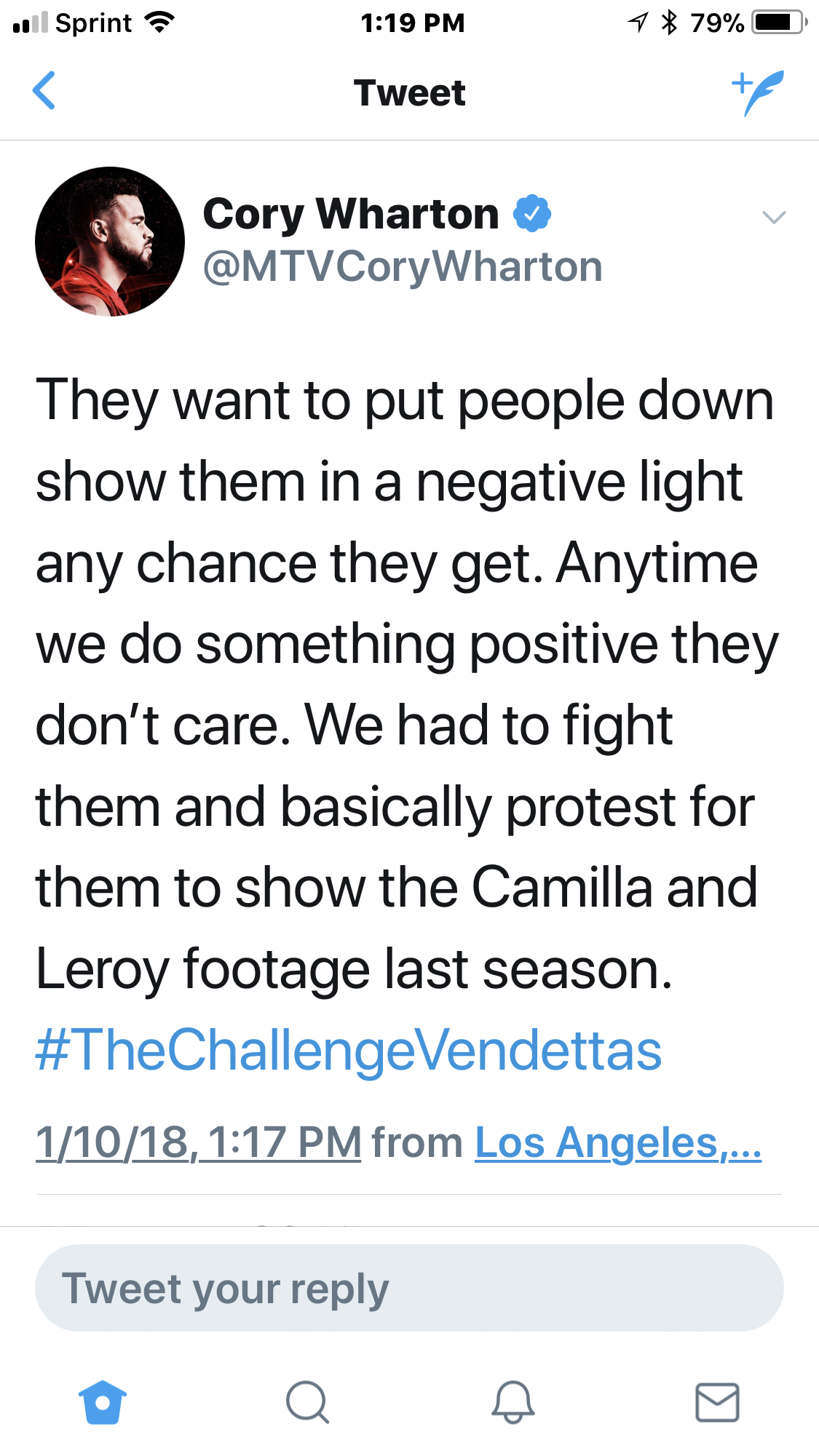Open the Messages envelope tab
The image size is (819, 1456).
point(718,1401)
